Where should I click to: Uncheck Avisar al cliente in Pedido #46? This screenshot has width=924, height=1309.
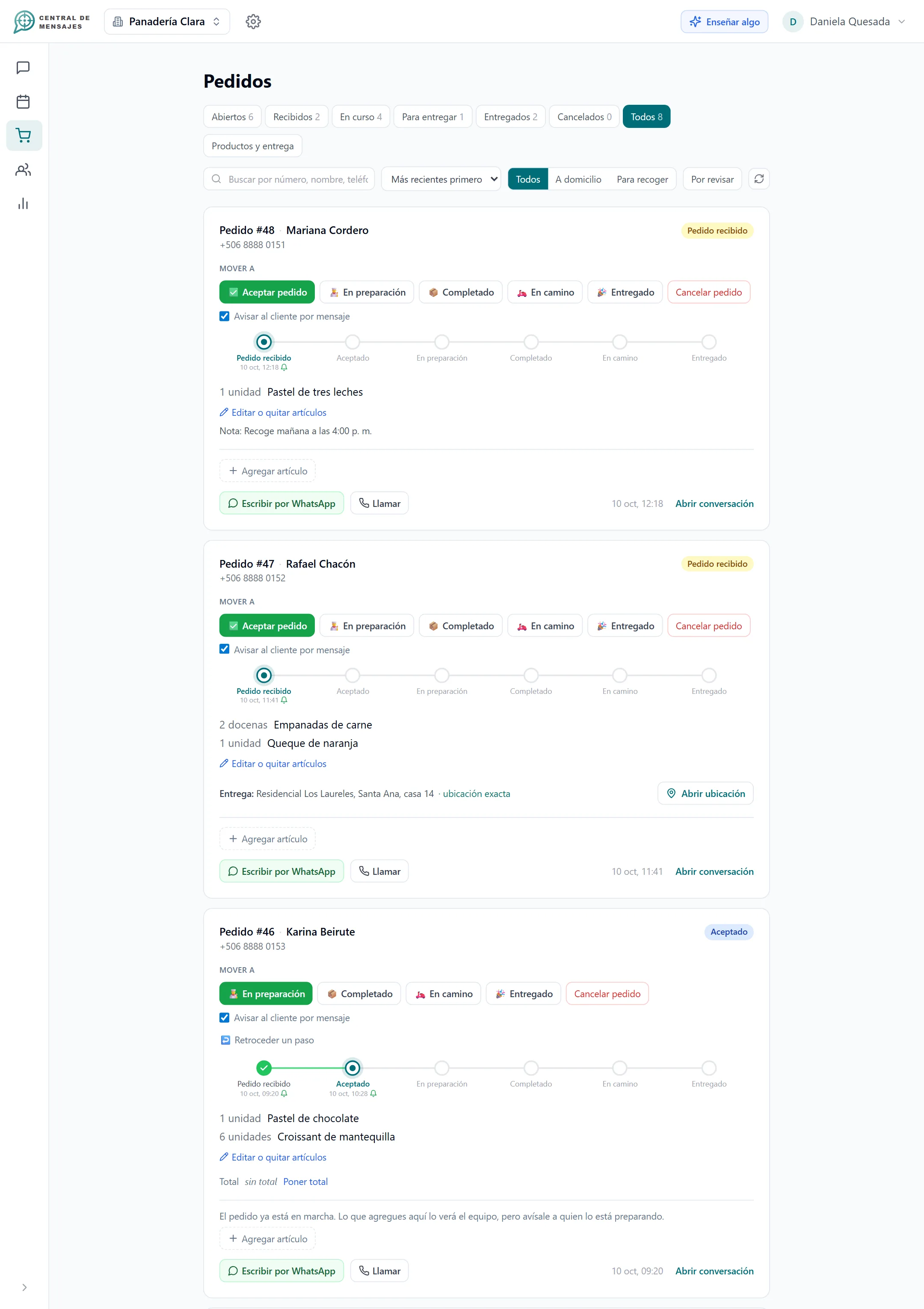tap(225, 1018)
